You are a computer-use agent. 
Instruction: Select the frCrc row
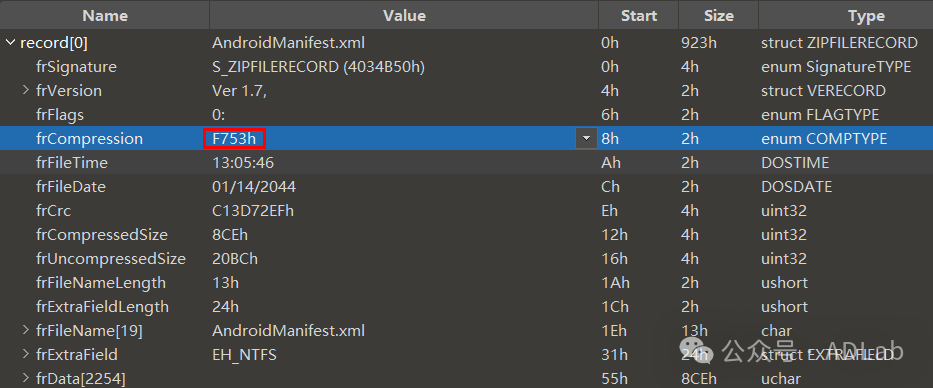(x=466, y=211)
